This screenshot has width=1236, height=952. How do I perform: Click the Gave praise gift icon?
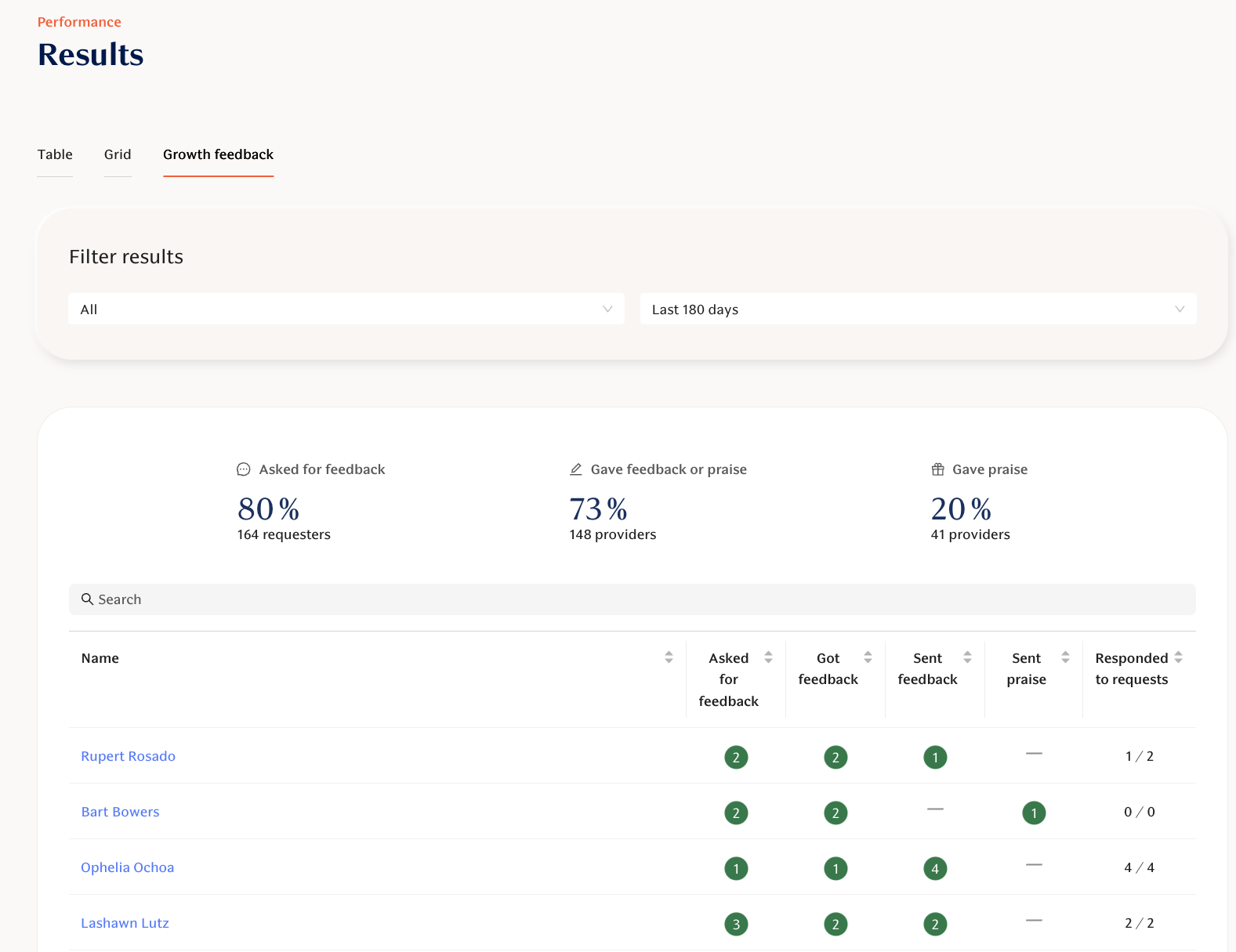click(937, 469)
